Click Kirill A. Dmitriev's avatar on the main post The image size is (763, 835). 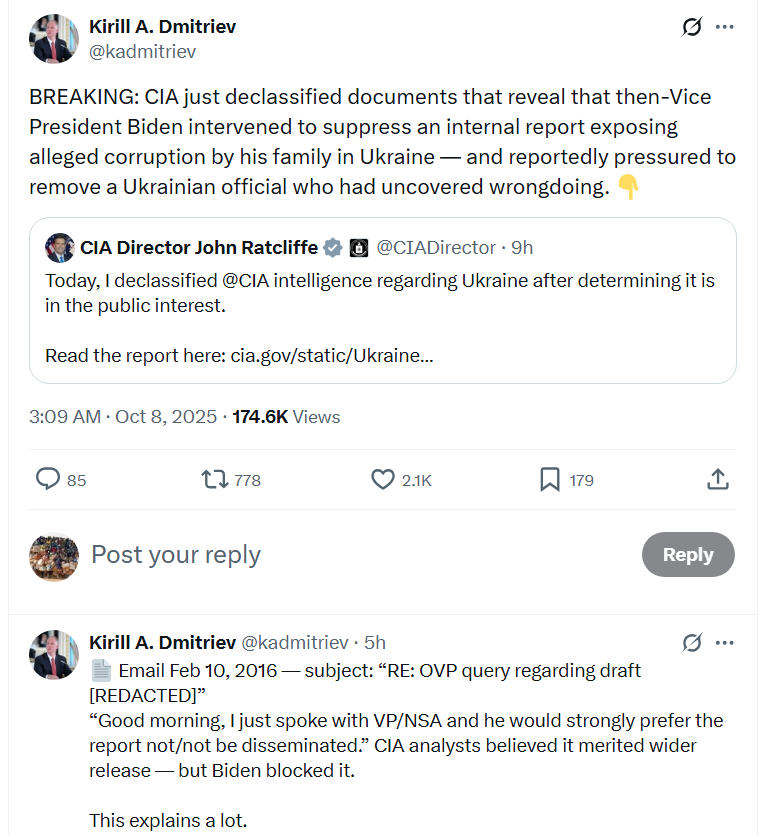(54, 39)
